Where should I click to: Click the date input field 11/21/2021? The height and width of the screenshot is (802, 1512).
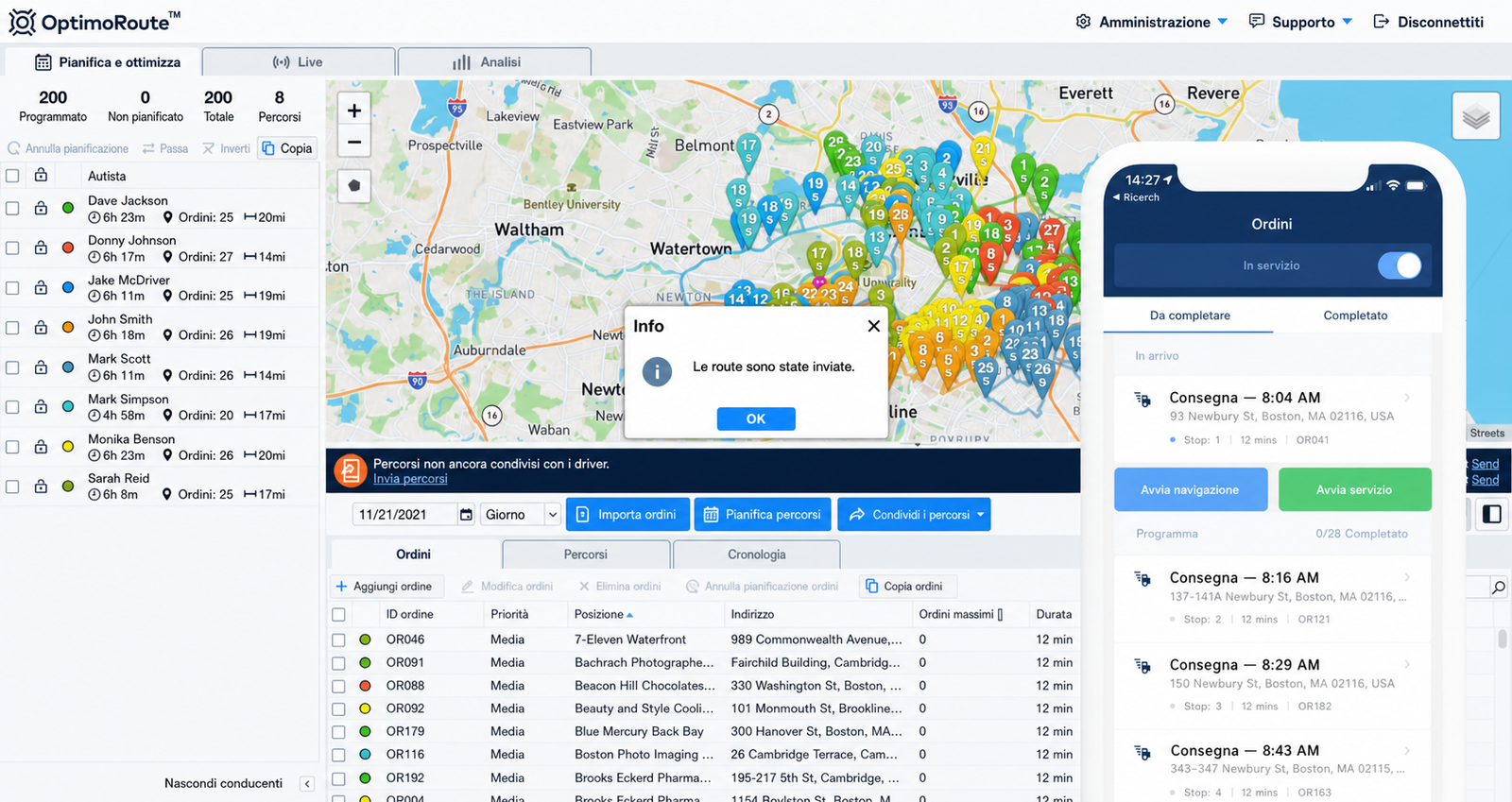point(405,515)
